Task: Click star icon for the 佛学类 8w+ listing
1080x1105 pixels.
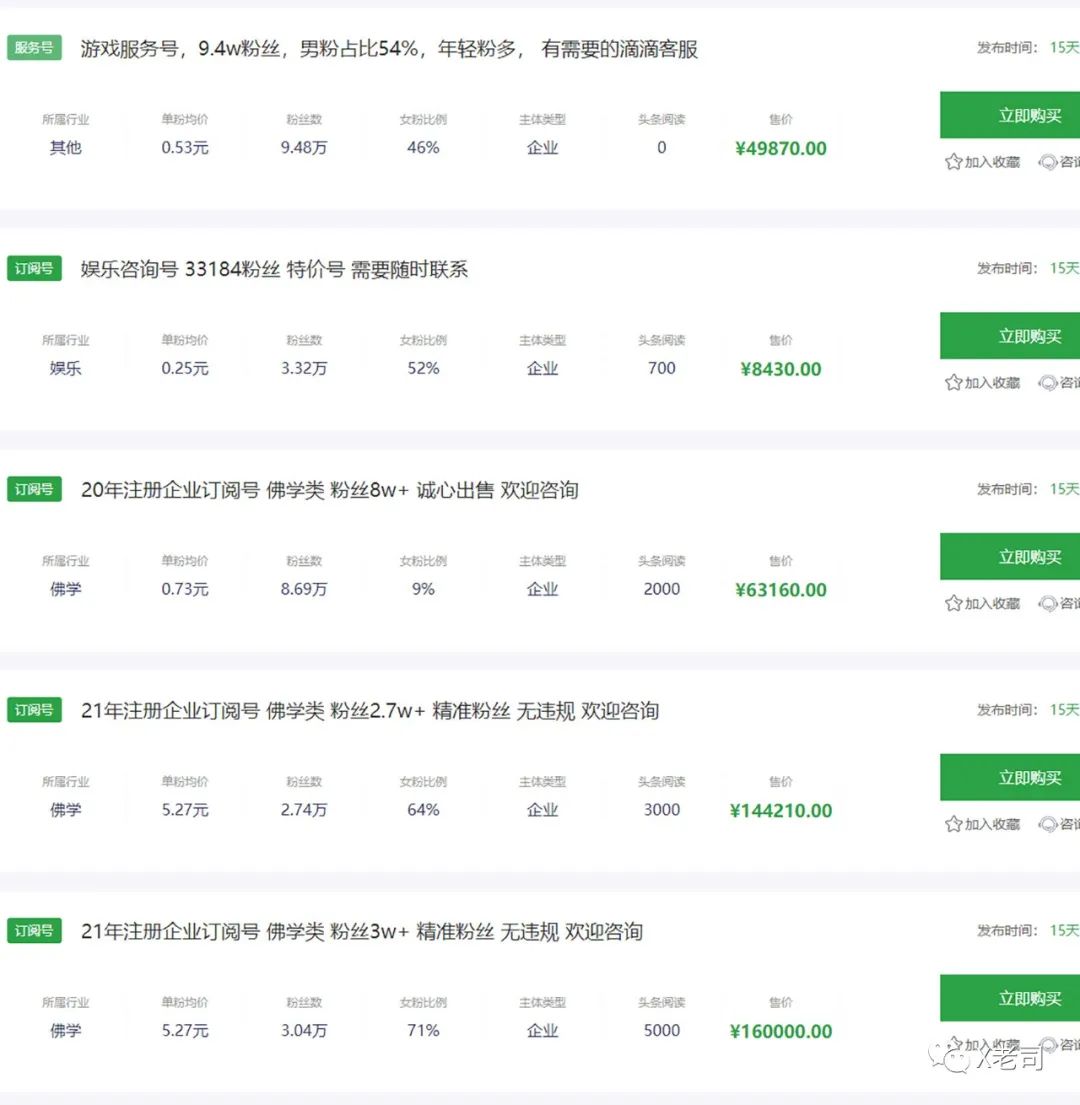Action: 953,603
